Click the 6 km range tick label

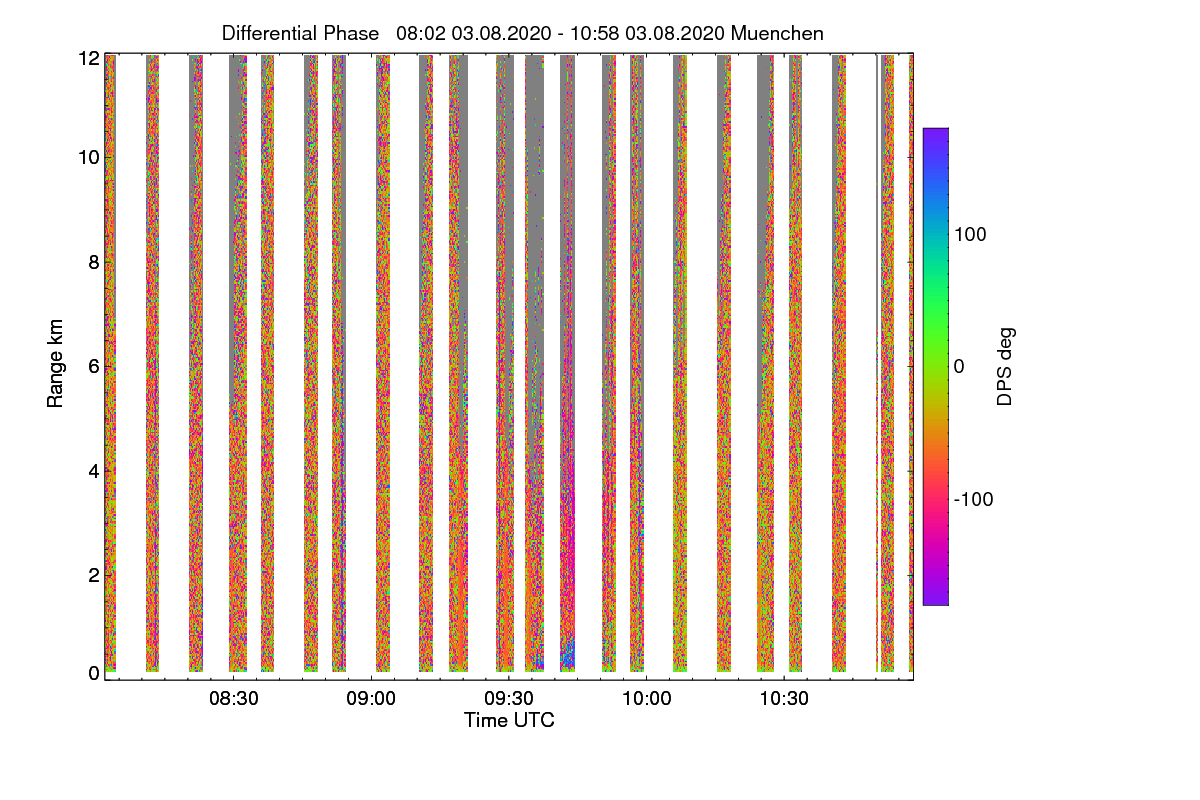click(x=94, y=366)
